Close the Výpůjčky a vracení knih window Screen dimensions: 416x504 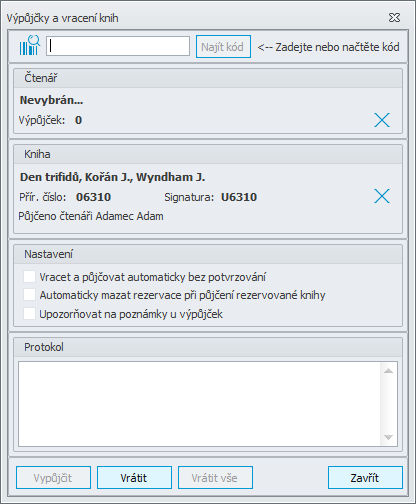(x=394, y=18)
